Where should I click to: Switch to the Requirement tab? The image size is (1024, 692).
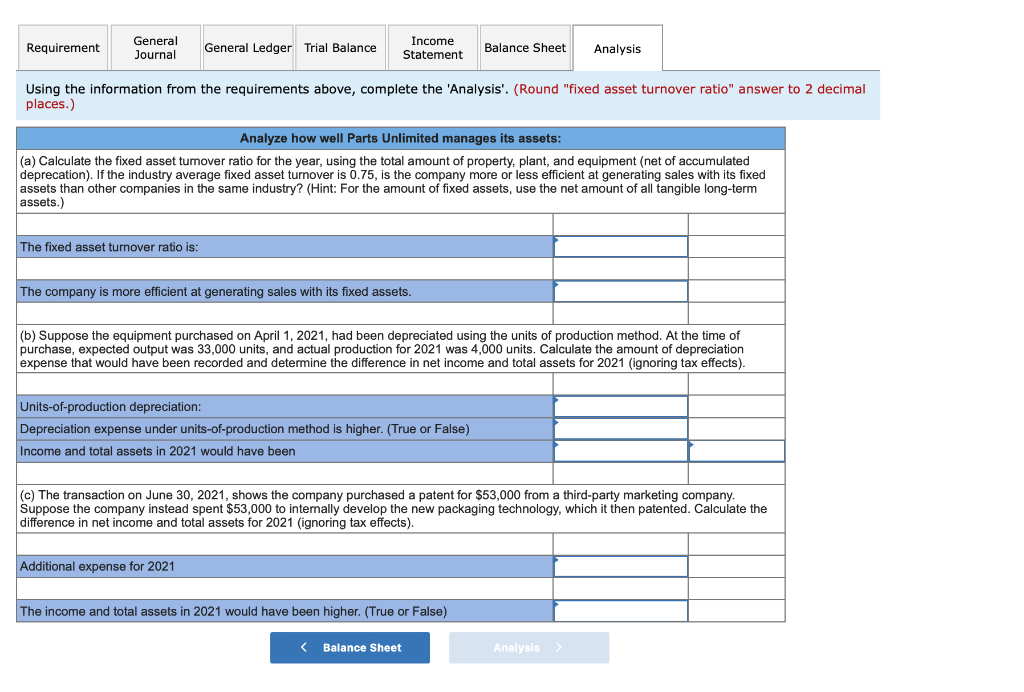point(62,47)
